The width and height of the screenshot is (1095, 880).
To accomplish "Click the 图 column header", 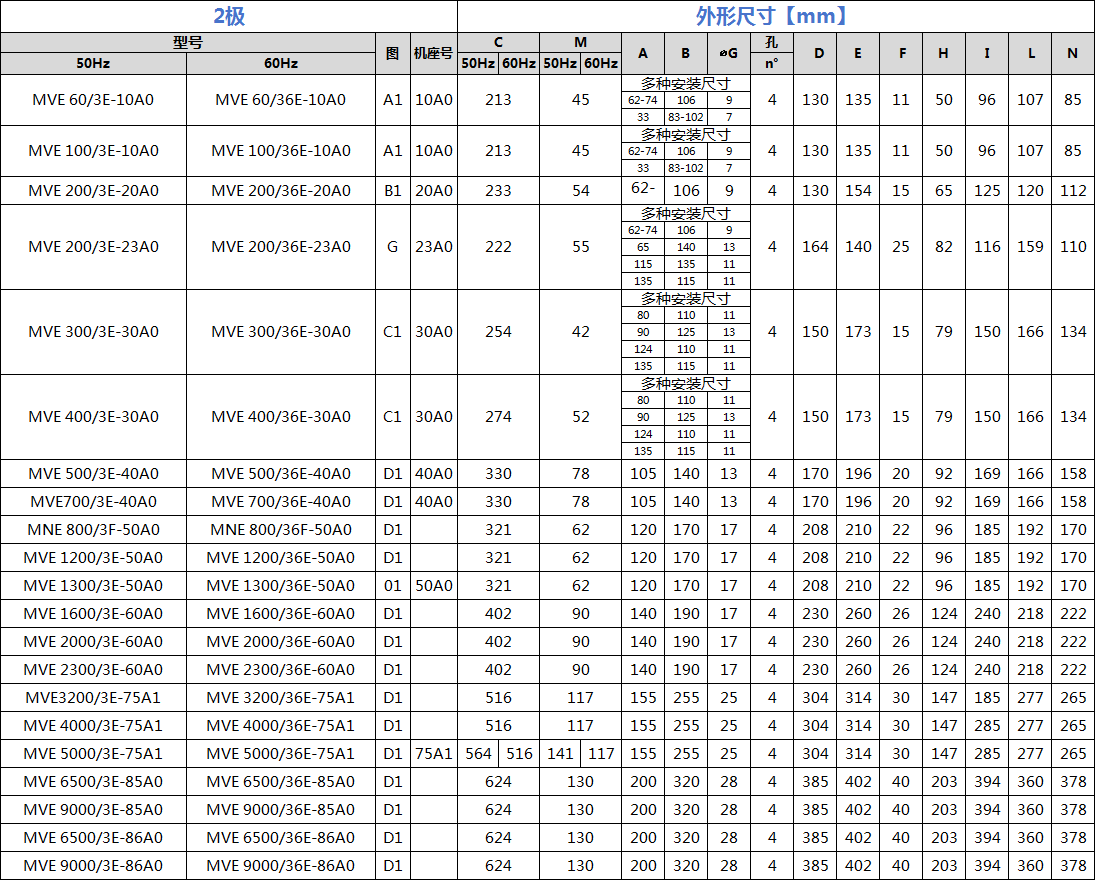I will tap(392, 53).
